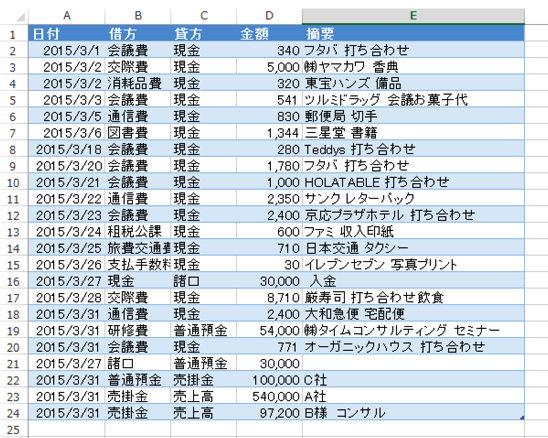Select column C header
Image resolution: width=548 pixels, height=438 pixels.
(x=203, y=16)
